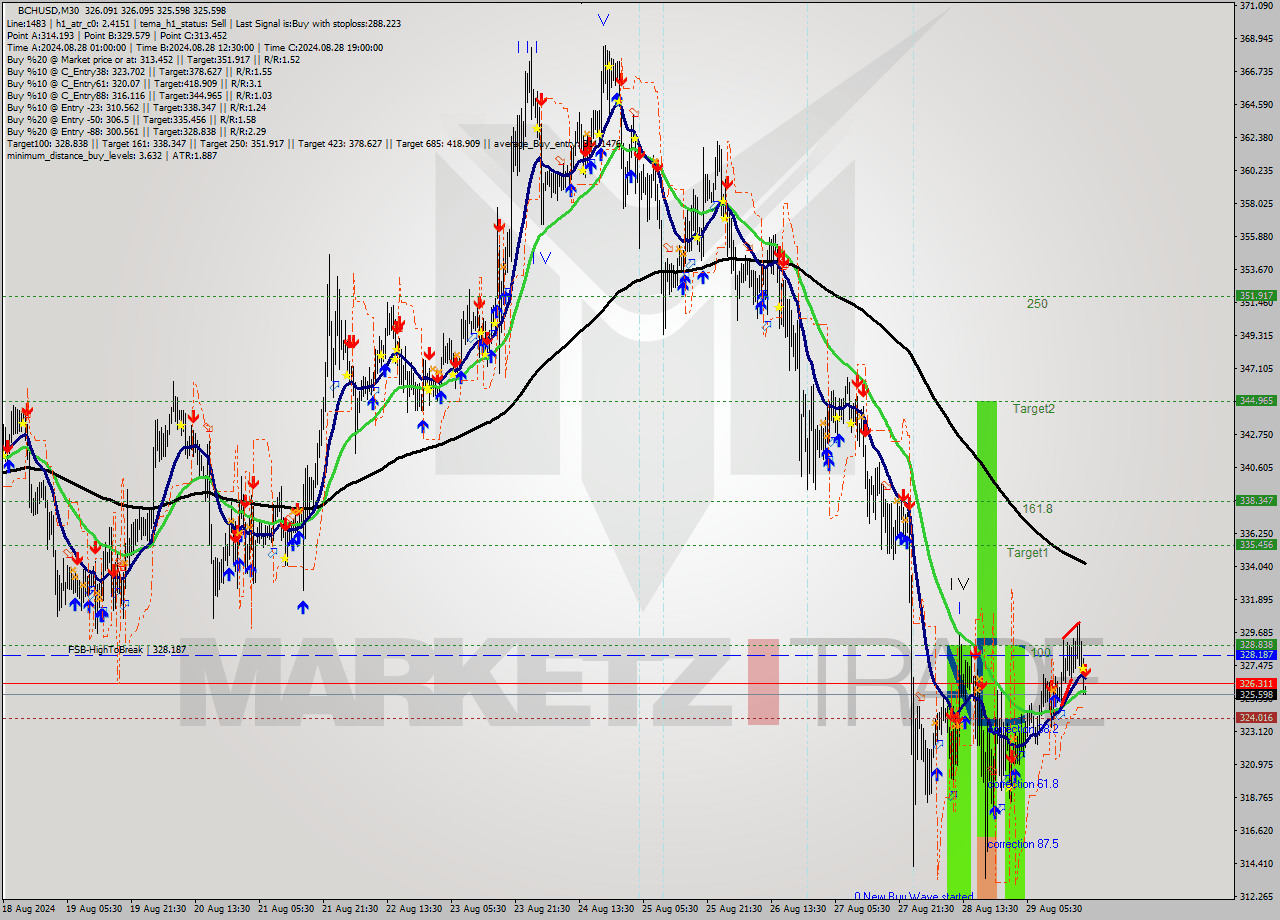Click the green 351.917 price tag
Viewport: 1280px width, 920px height.
point(1256,296)
